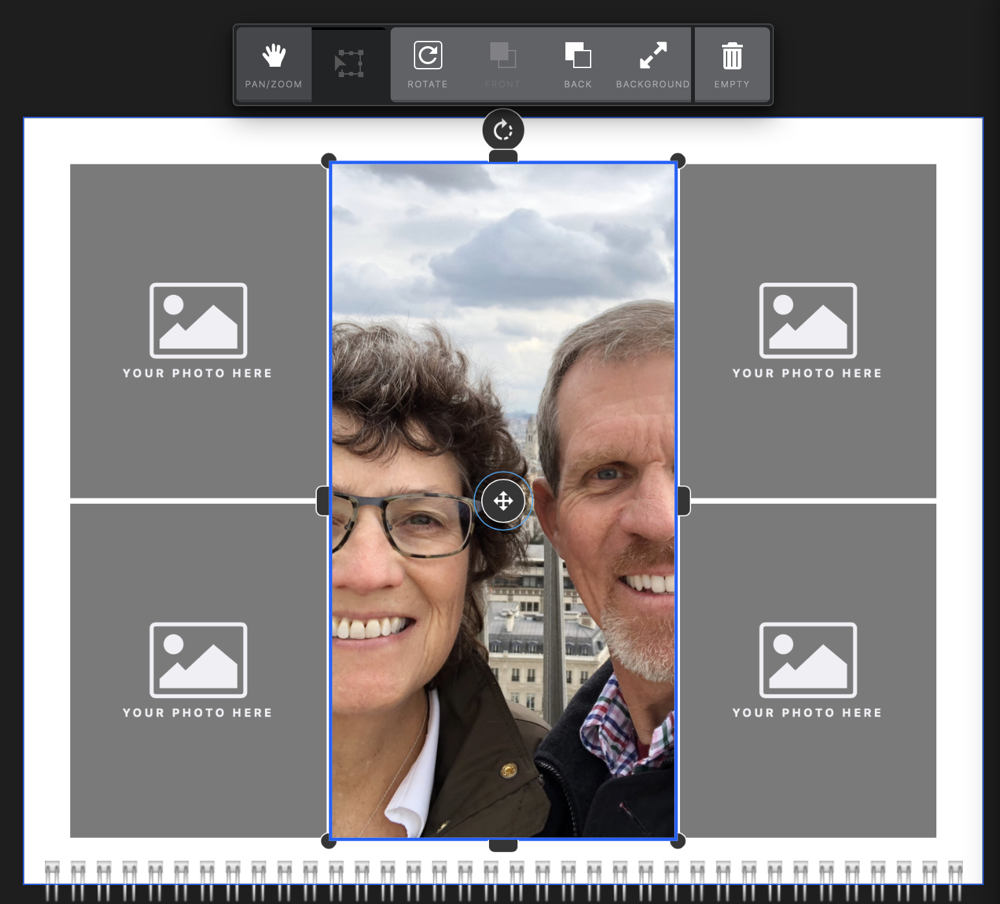The height and width of the screenshot is (904, 1000).
Task: Click the Bring to Front tool
Action: coord(502,65)
